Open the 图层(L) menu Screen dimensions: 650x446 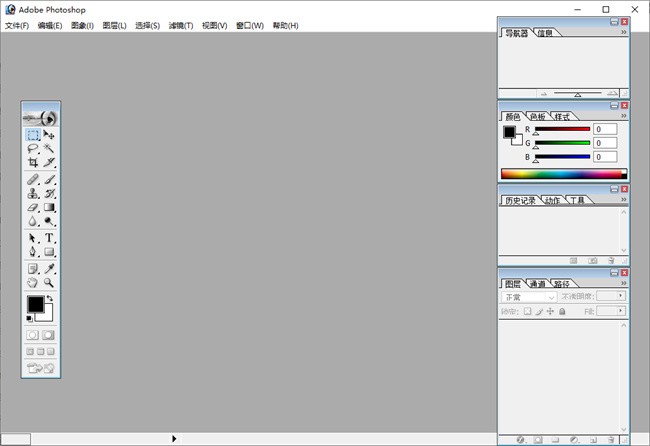tap(114, 26)
